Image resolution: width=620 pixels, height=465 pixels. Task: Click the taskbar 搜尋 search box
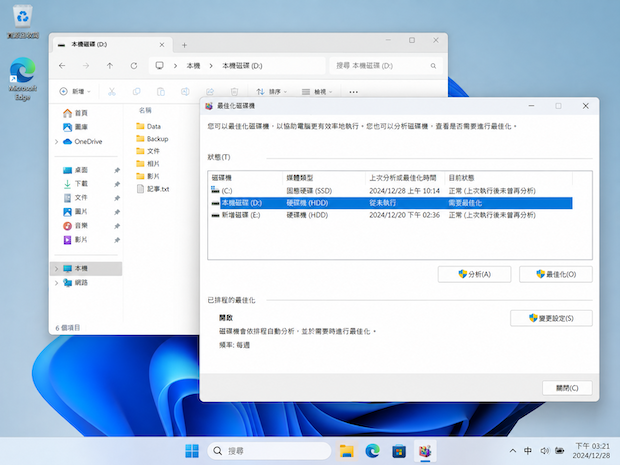[x=269, y=451]
